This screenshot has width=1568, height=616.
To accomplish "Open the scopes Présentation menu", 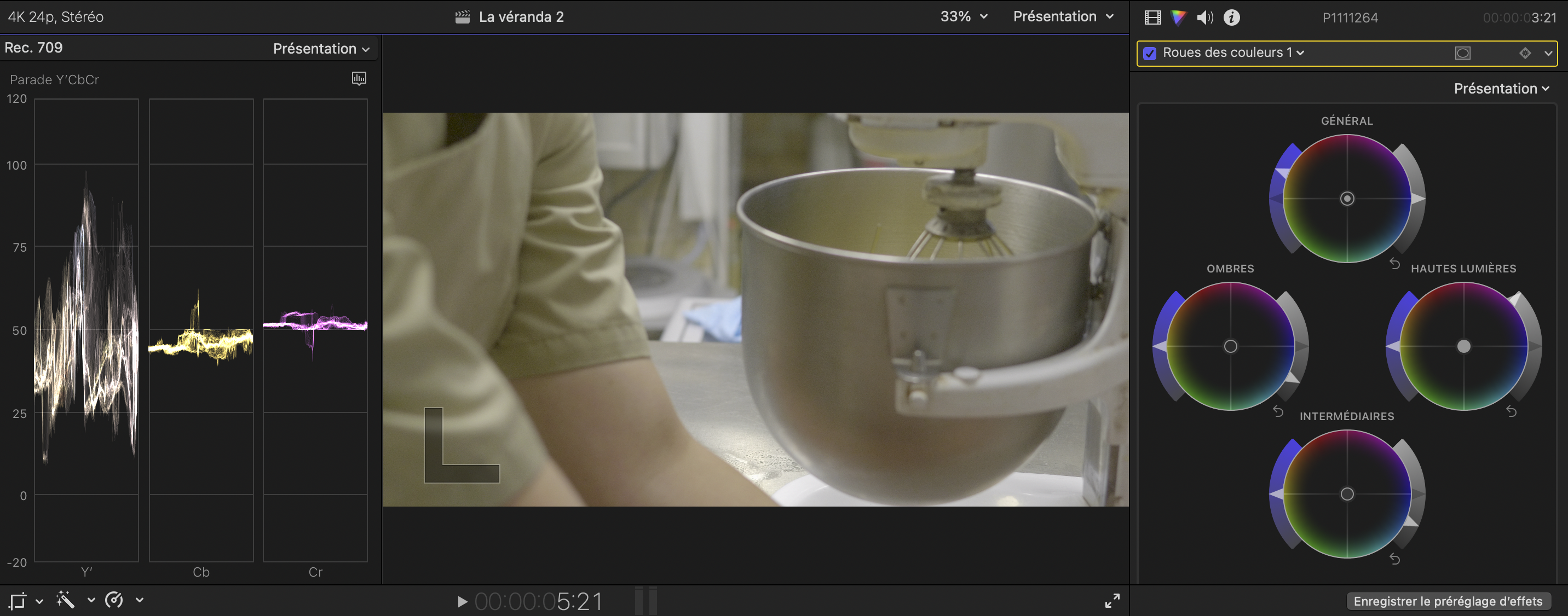I will click(x=321, y=49).
